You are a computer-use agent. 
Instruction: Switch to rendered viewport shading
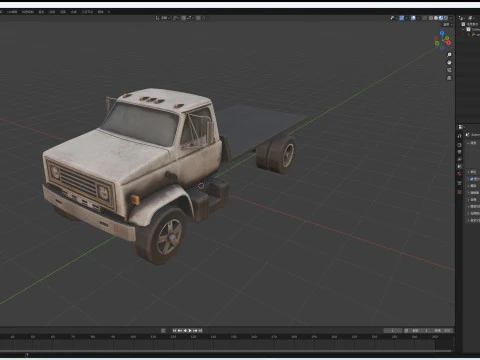coord(446,18)
